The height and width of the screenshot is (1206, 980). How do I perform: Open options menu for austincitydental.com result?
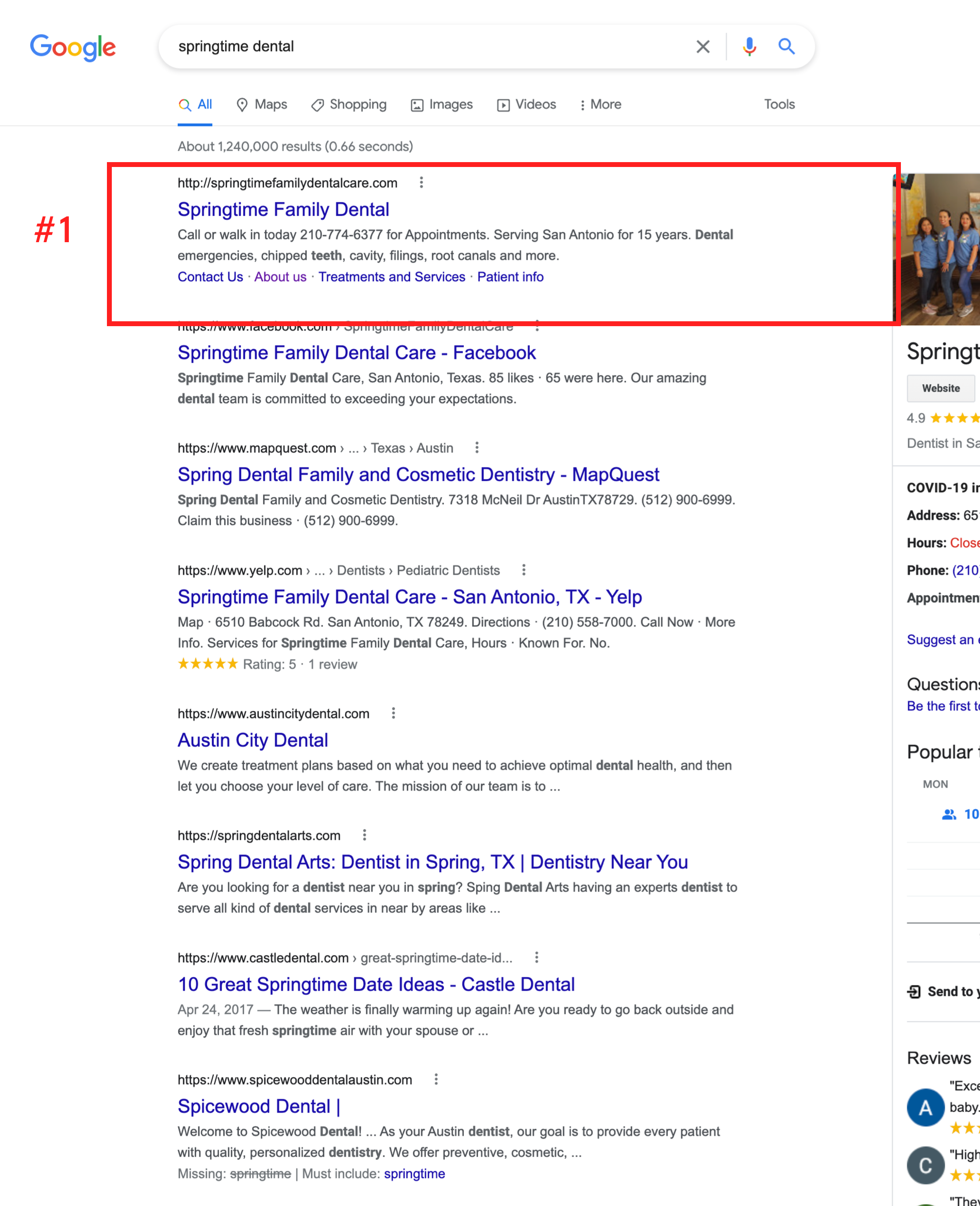394,713
